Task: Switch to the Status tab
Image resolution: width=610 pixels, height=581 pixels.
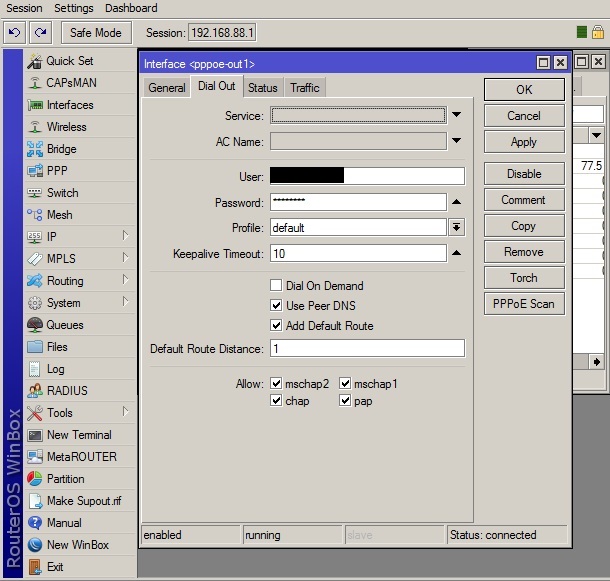Action: [x=263, y=88]
